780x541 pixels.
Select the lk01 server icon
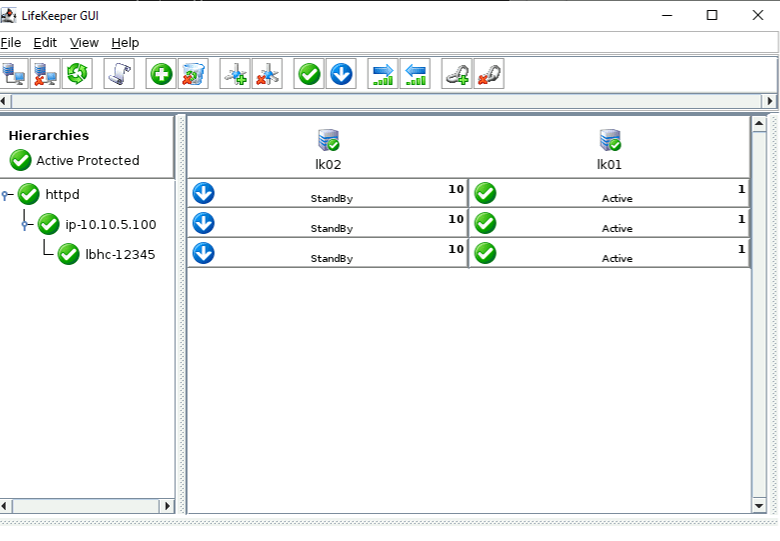point(610,140)
